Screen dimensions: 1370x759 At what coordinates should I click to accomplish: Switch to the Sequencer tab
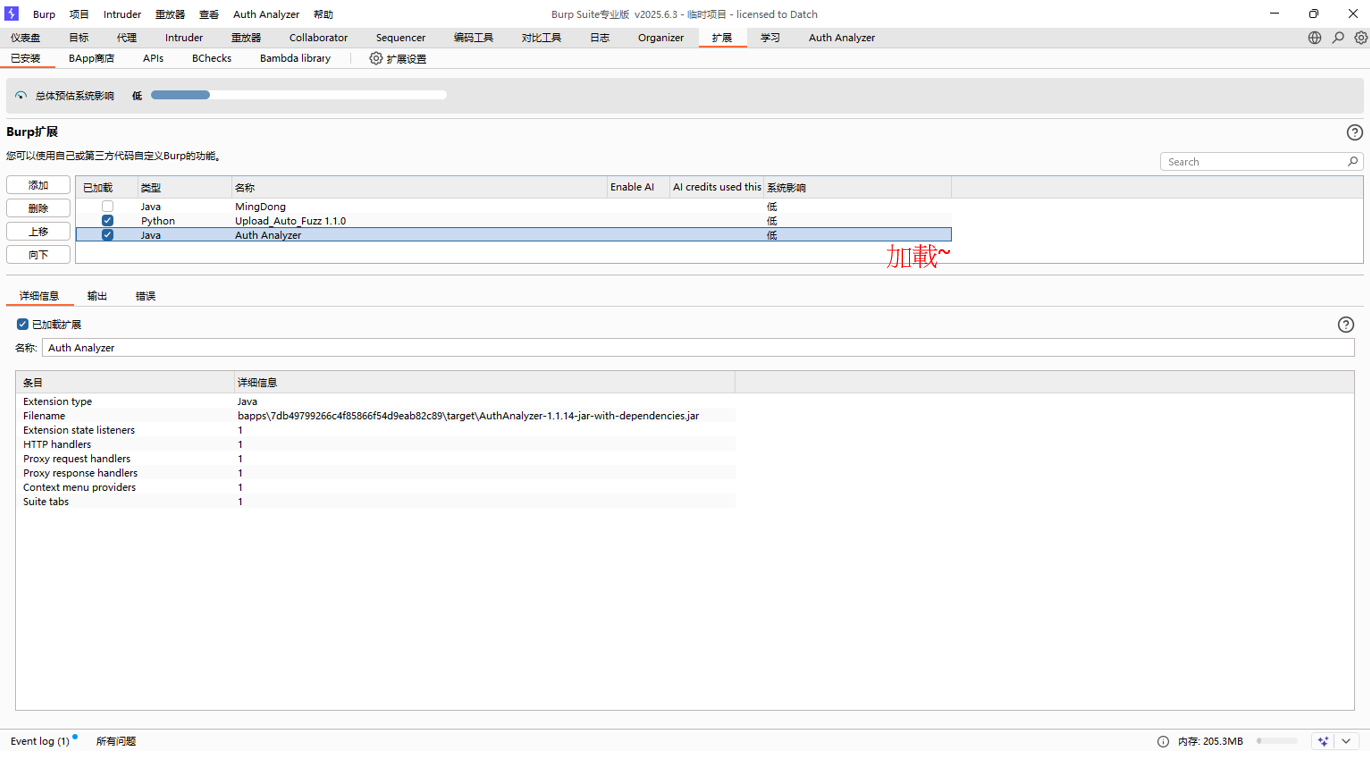[400, 37]
